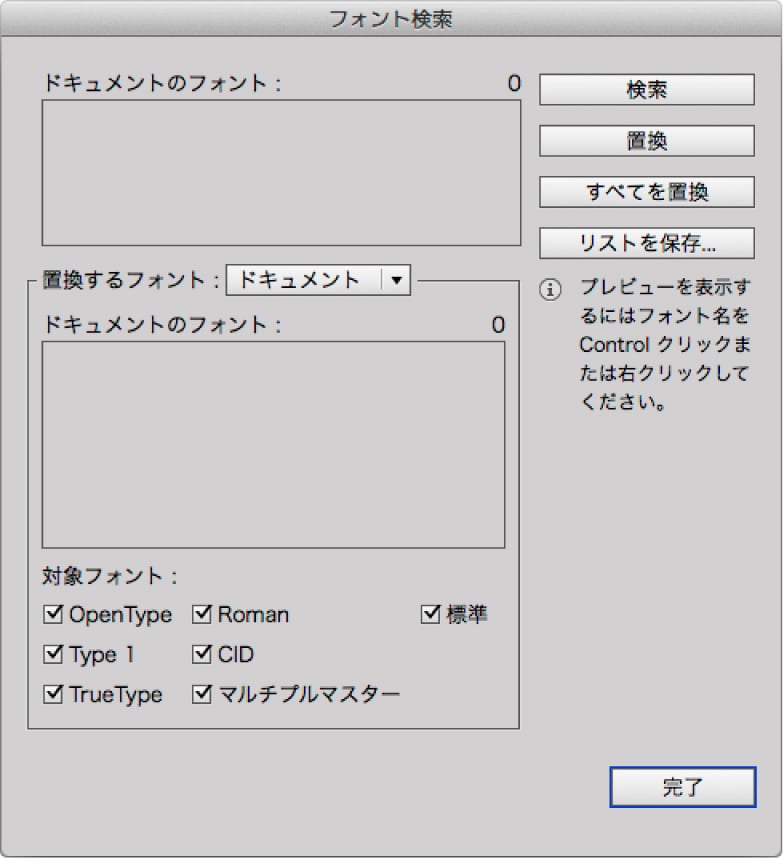Click the 対象フォント section label
The image size is (784, 858).
[109, 577]
